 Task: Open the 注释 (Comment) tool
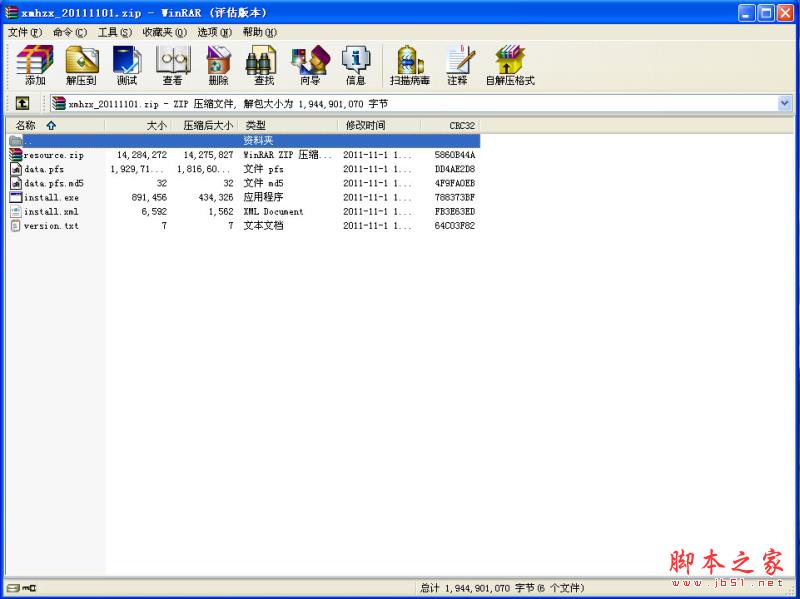(458, 64)
